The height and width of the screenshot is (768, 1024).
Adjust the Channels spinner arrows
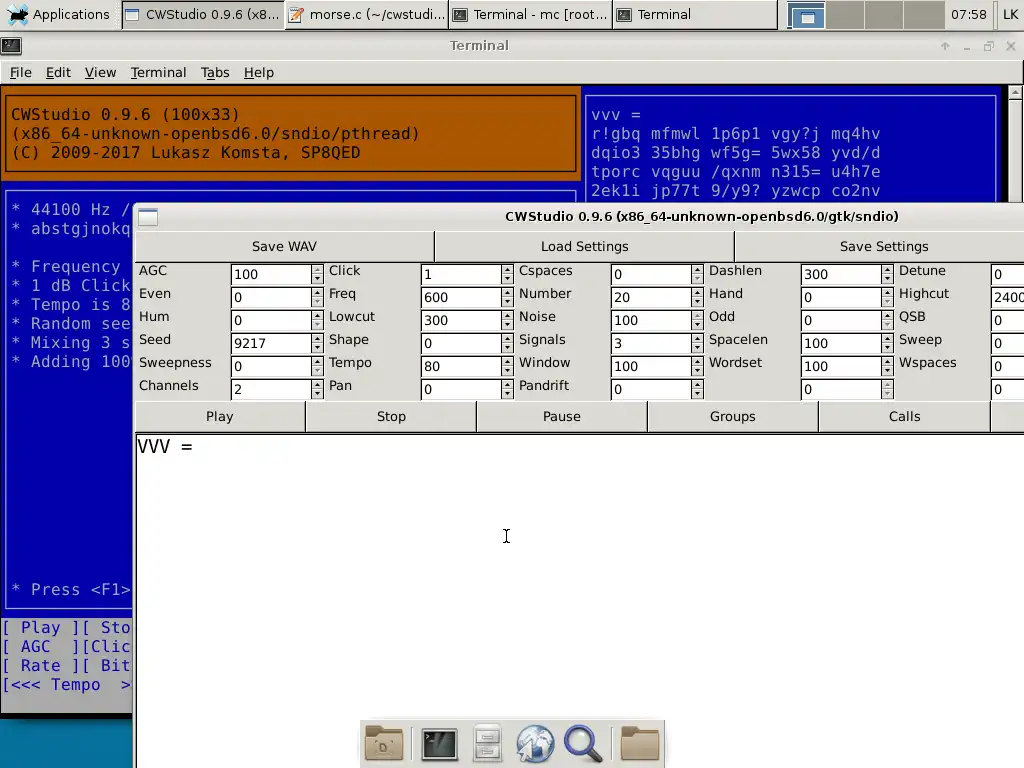pyautogui.click(x=317, y=389)
